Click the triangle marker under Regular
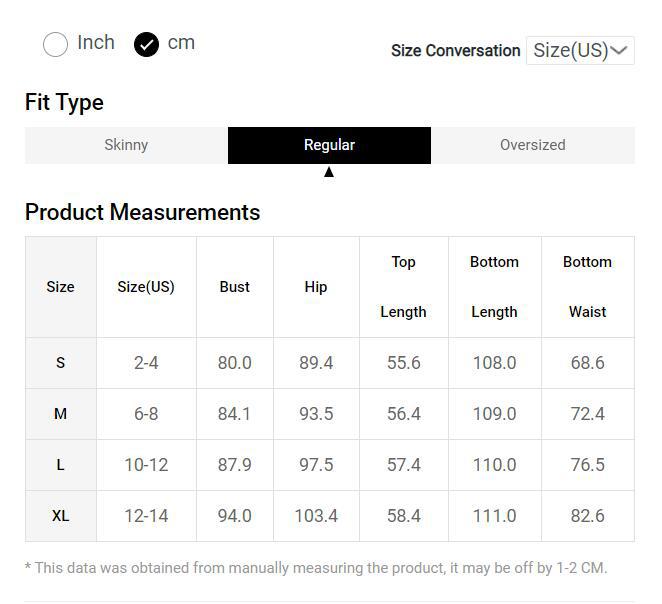 [x=329, y=172]
